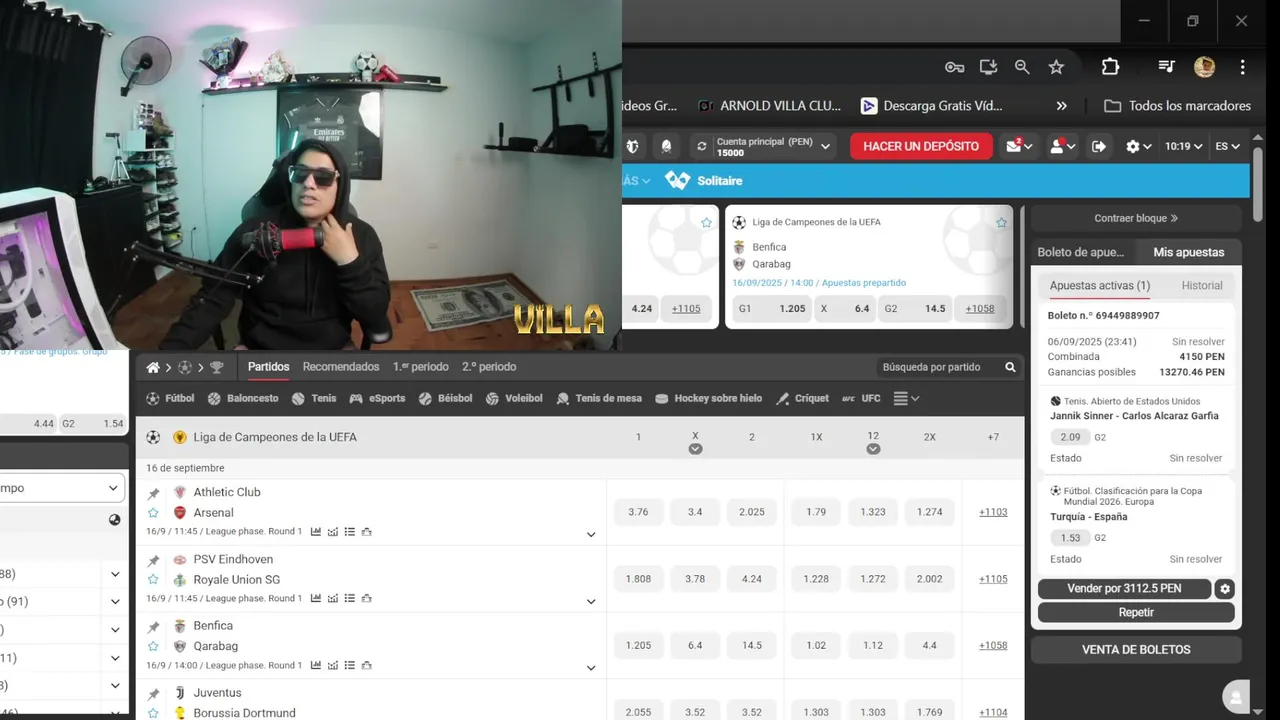Click VENTA DE BOLETOS button
This screenshot has width=1280, height=720.
[1136, 650]
